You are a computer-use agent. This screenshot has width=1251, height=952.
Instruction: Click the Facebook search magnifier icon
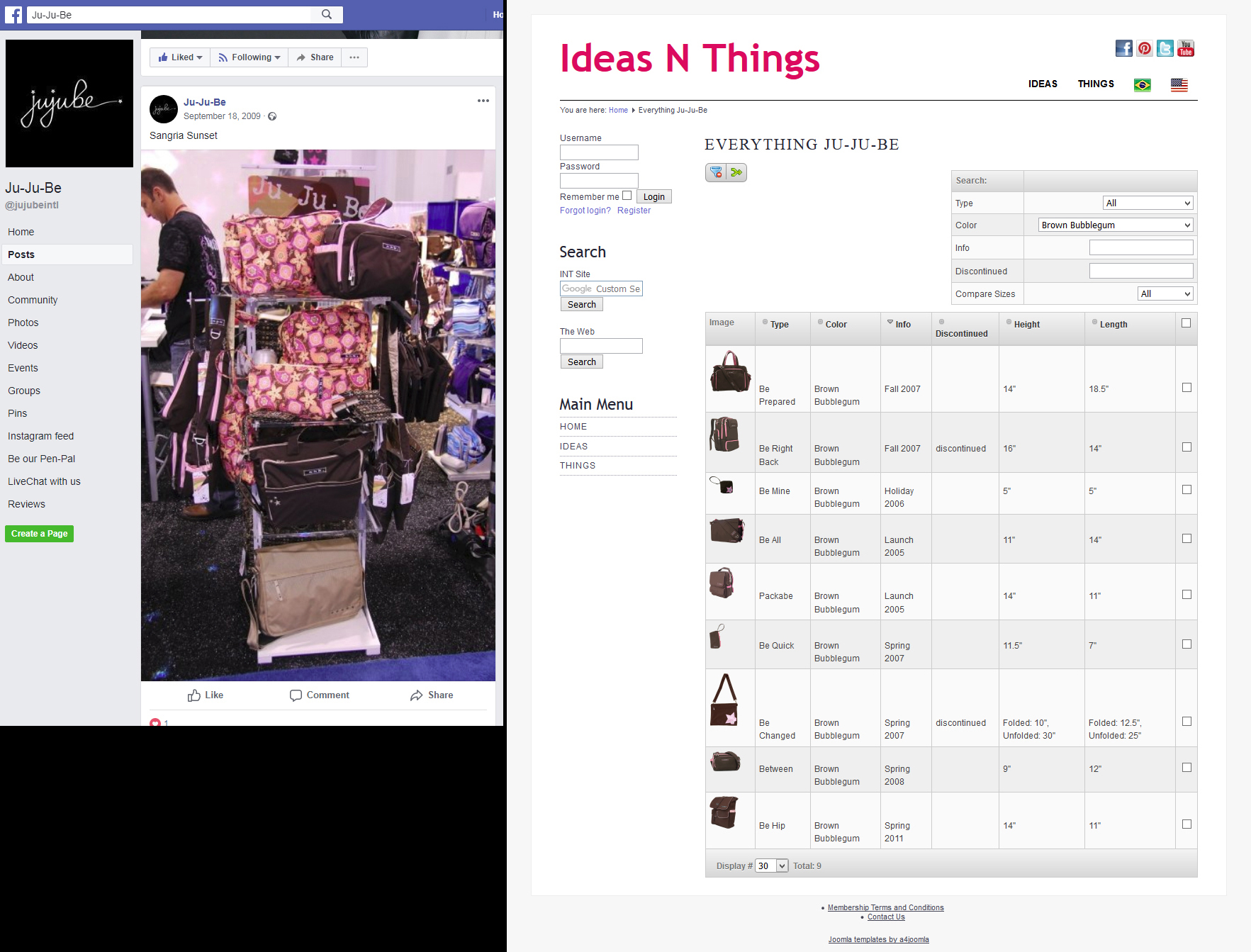tap(327, 14)
